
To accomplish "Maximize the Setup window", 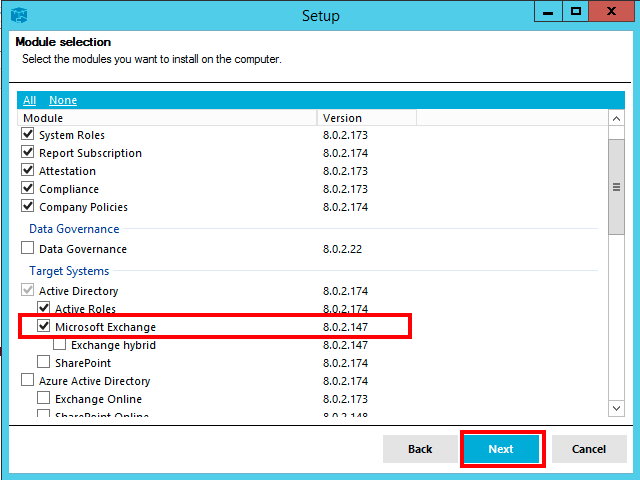I will (x=576, y=11).
